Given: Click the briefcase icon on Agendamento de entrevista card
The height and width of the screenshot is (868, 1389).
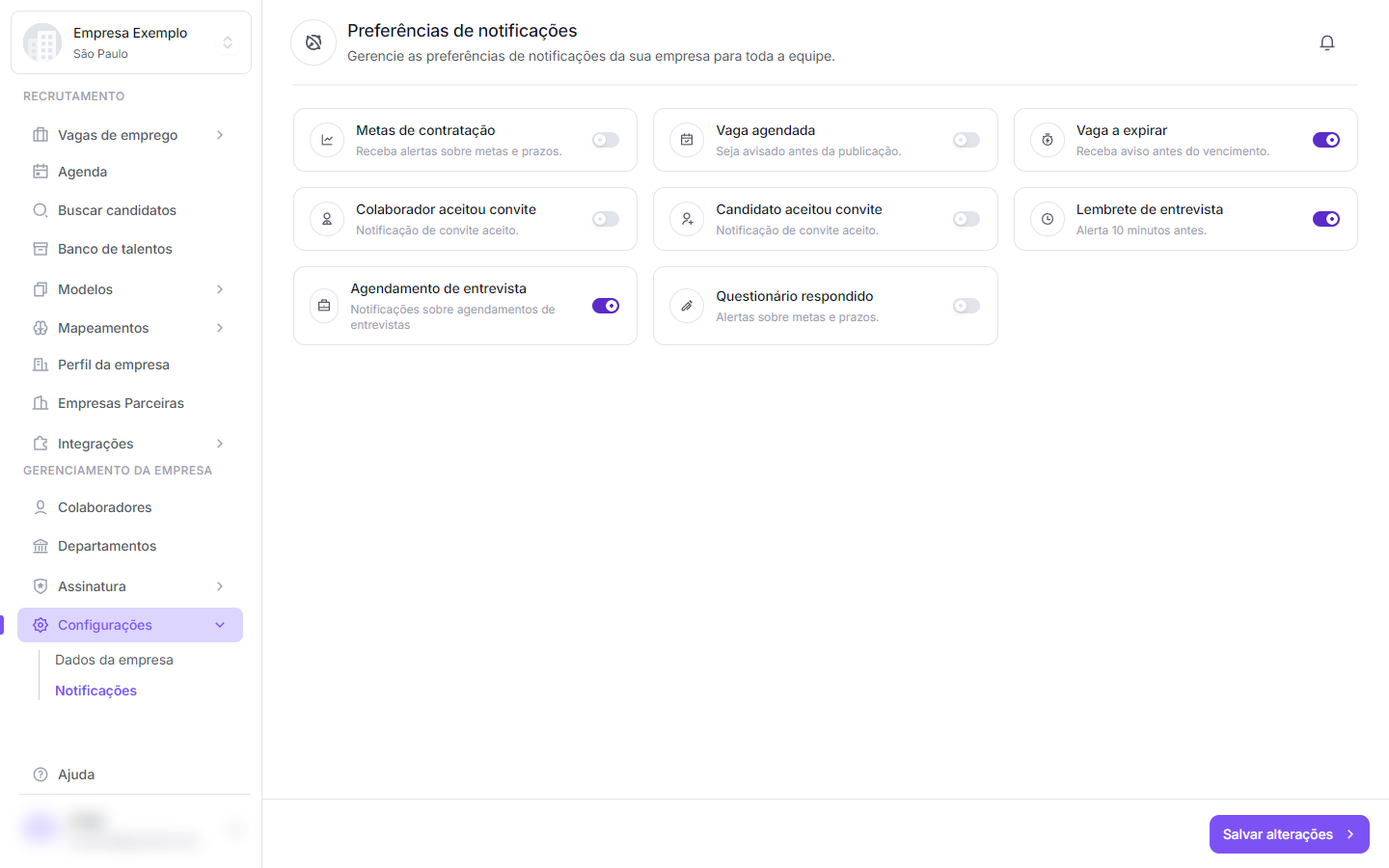Looking at the screenshot, I should [324, 306].
